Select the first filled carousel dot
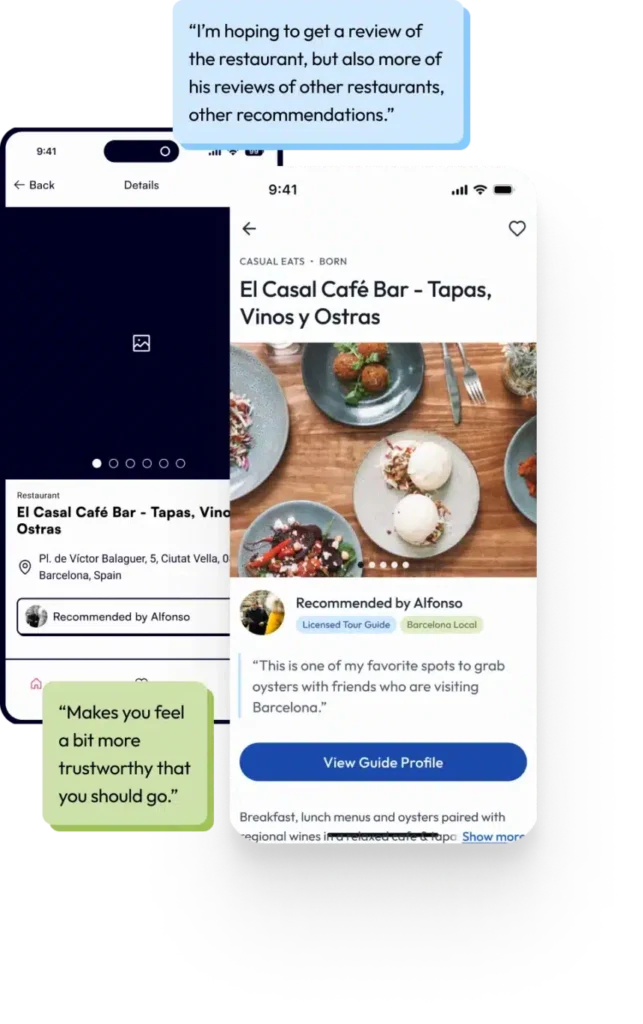 pyautogui.click(x=97, y=464)
